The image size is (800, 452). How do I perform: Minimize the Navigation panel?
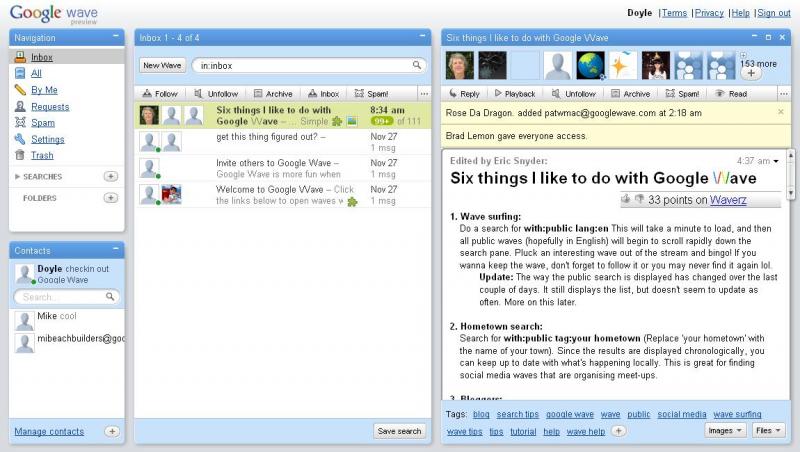(116, 36)
